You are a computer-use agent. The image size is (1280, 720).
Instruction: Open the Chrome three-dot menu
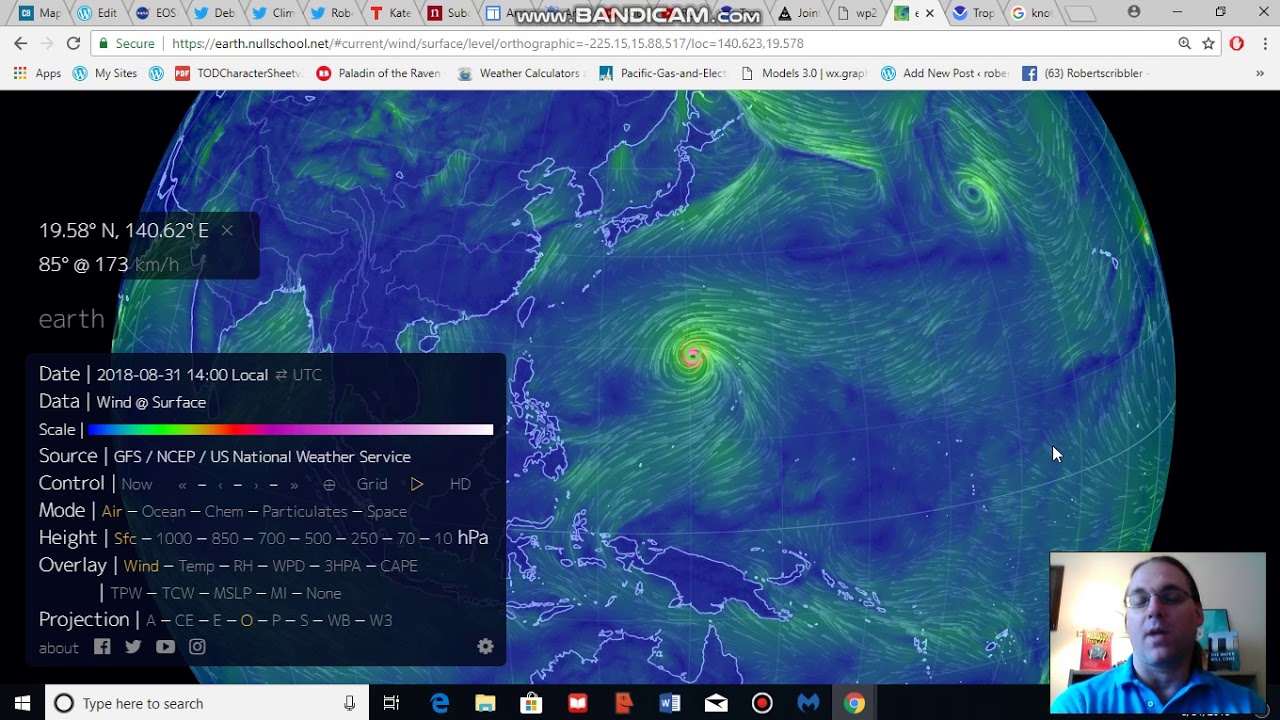pos(1265,43)
